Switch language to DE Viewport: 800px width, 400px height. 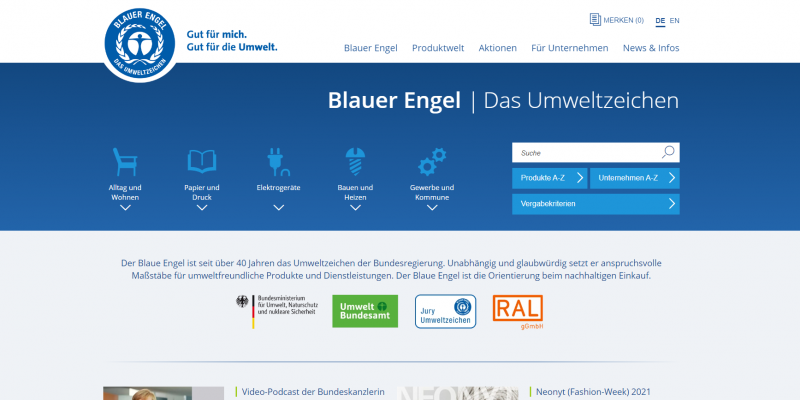[660, 21]
